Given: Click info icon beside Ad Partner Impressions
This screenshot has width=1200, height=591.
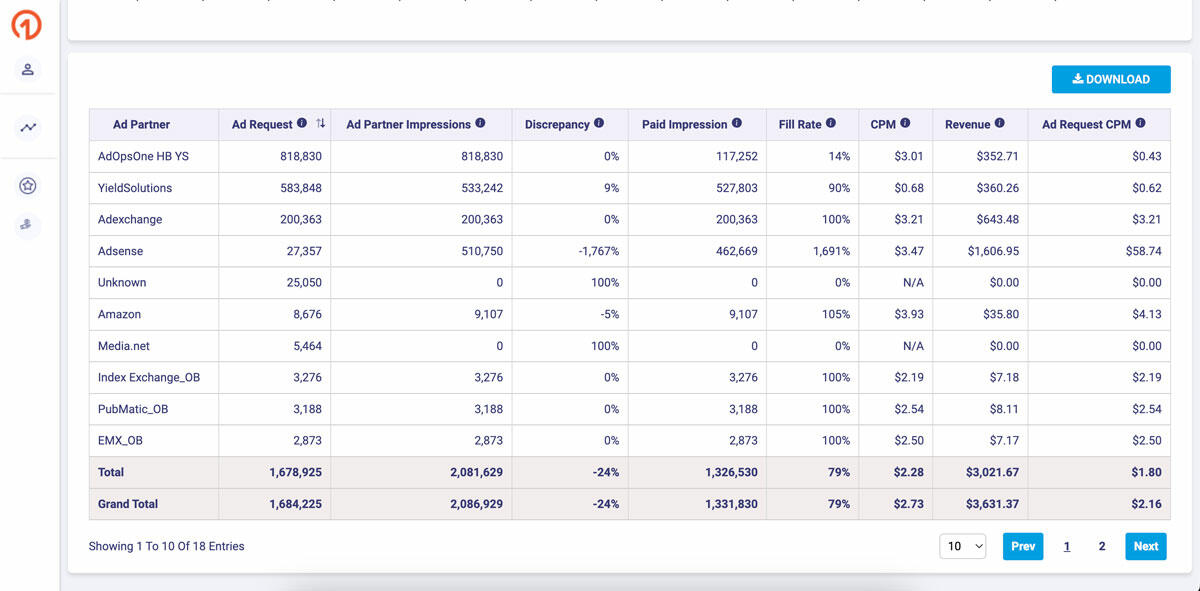Looking at the screenshot, I should coord(480,124).
